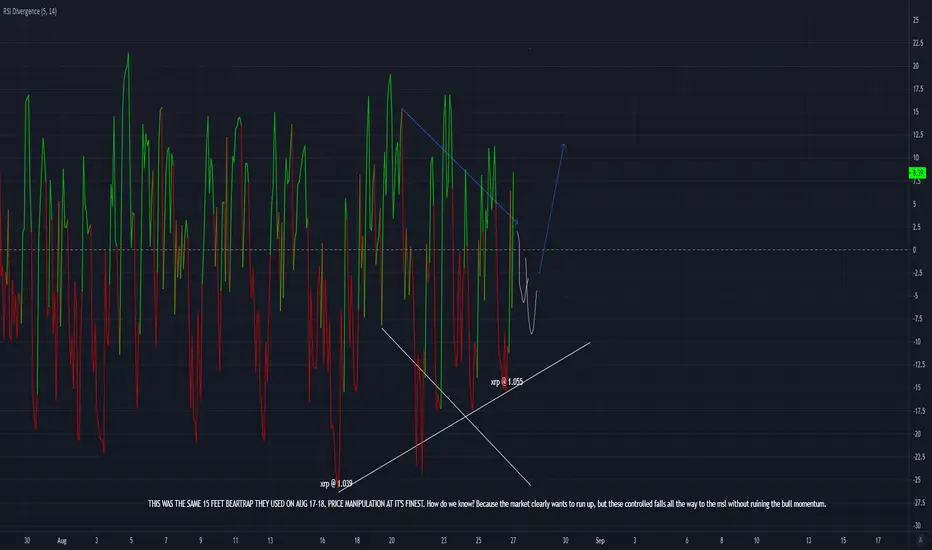Click the Aug label on the date axis
The image size is (932, 550).
click(62, 540)
